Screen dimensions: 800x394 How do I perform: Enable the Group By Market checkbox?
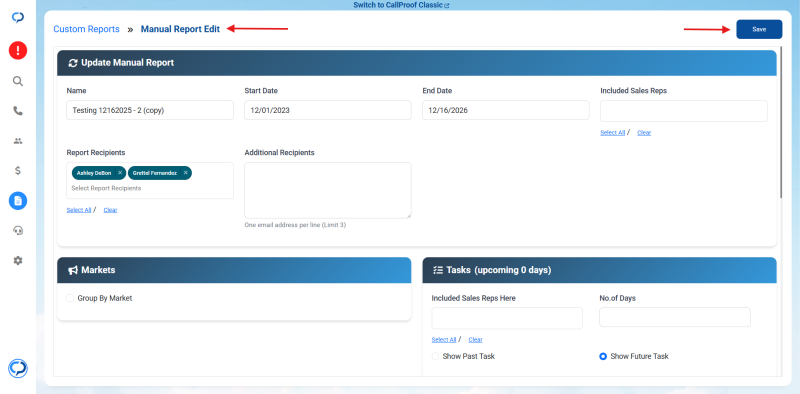click(x=70, y=298)
